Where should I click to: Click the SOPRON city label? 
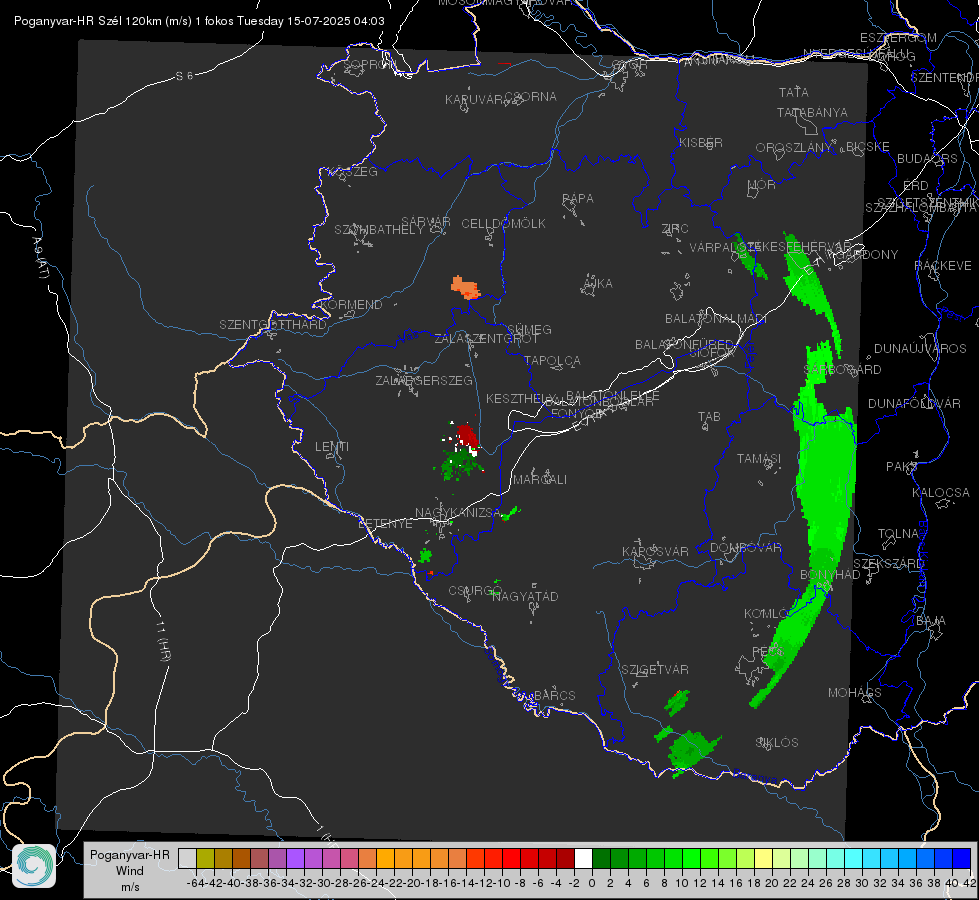(x=370, y=65)
